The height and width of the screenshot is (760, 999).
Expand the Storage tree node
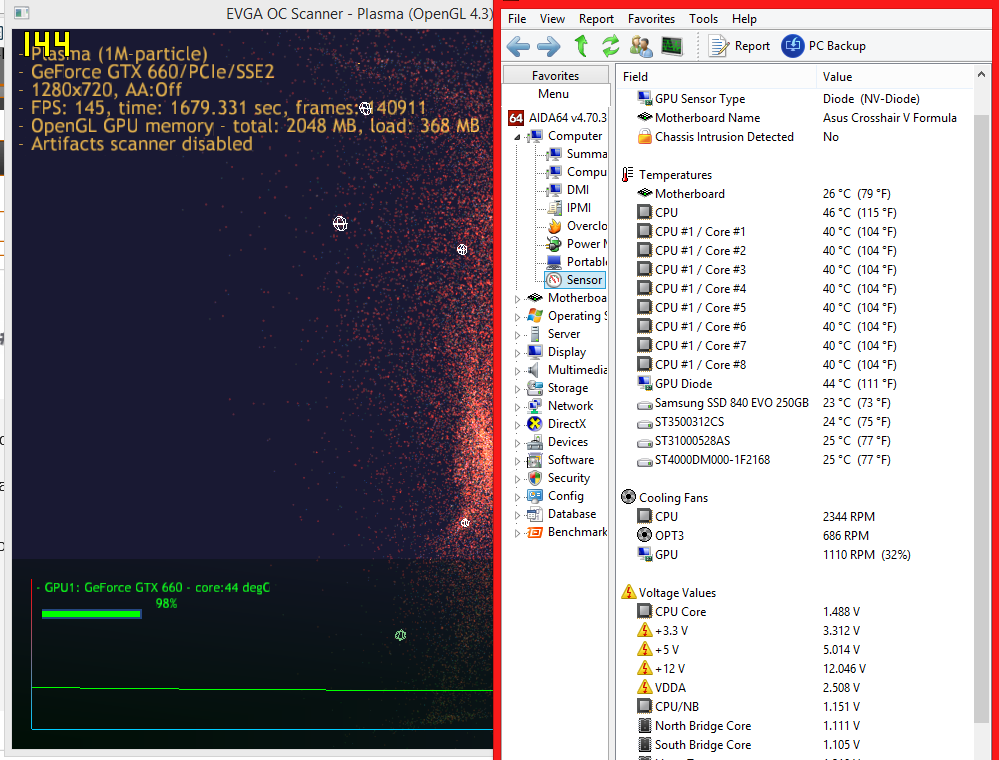click(517, 389)
